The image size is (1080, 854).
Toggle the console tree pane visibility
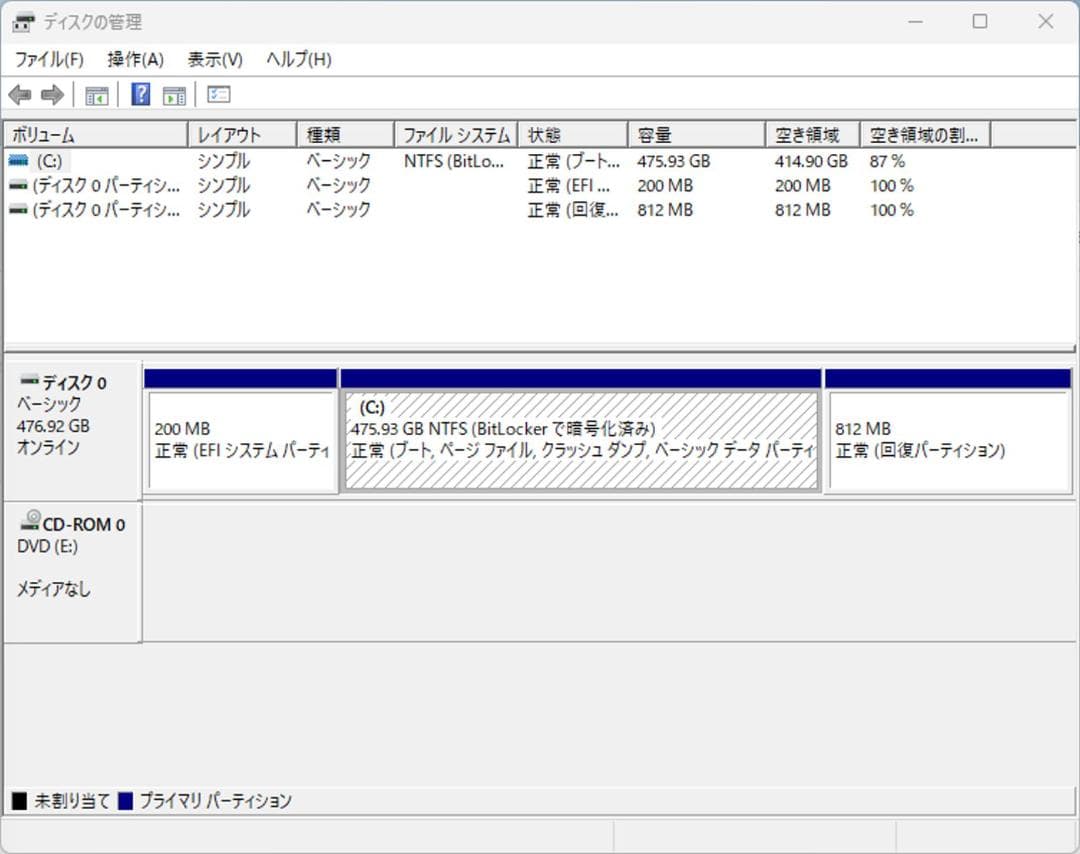click(96, 94)
